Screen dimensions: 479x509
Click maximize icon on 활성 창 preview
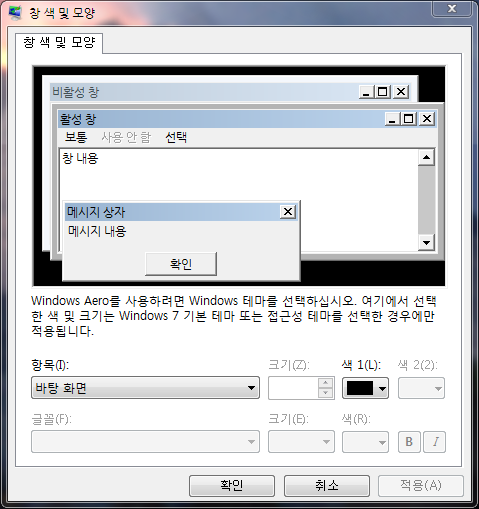(409, 119)
